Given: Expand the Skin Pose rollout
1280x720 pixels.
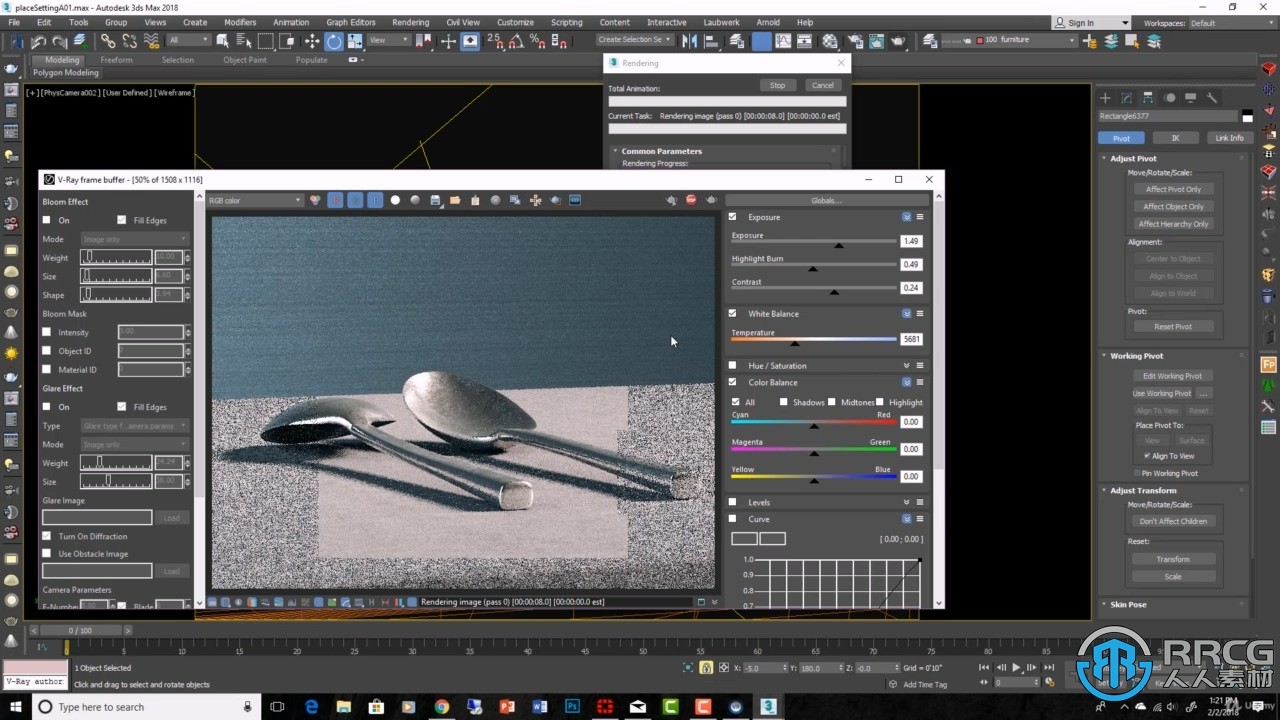Looking at the screenshot, I should [1128, 604].
